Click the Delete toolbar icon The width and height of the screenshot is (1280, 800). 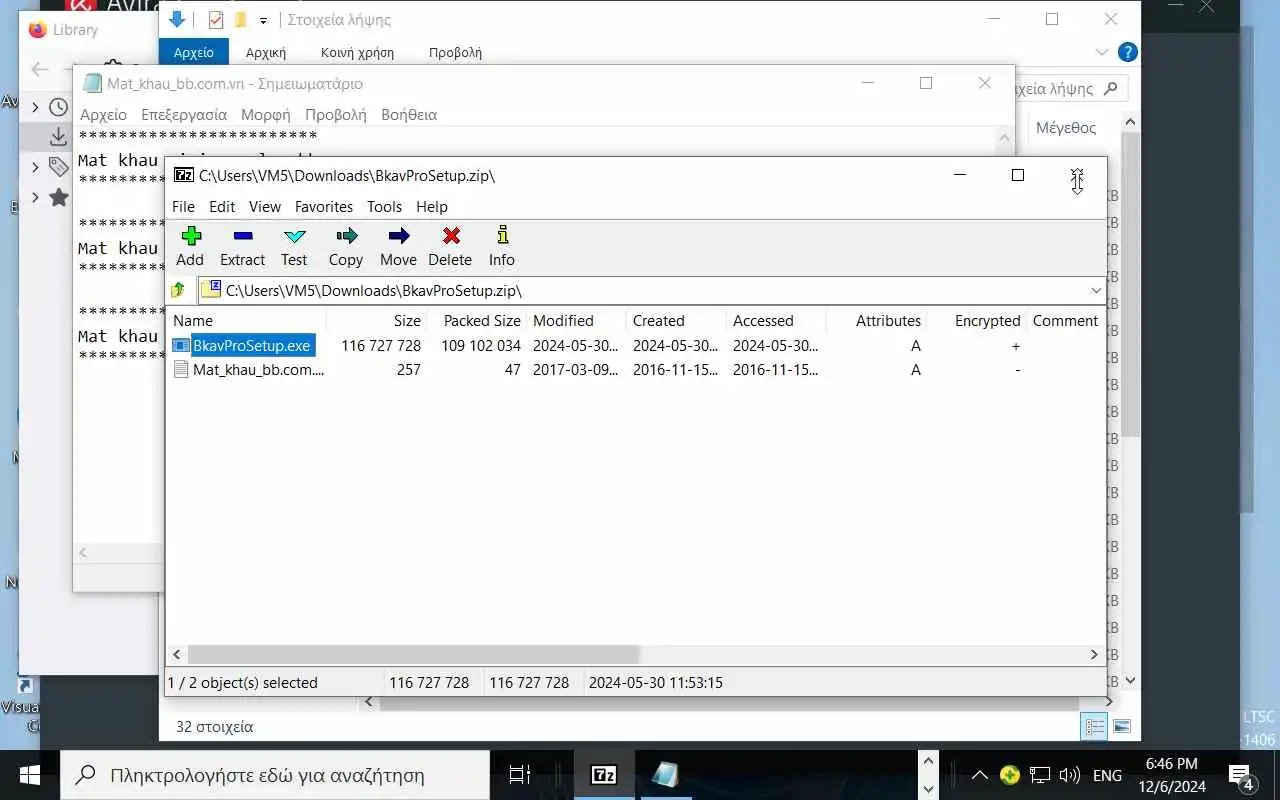[451, 237]
